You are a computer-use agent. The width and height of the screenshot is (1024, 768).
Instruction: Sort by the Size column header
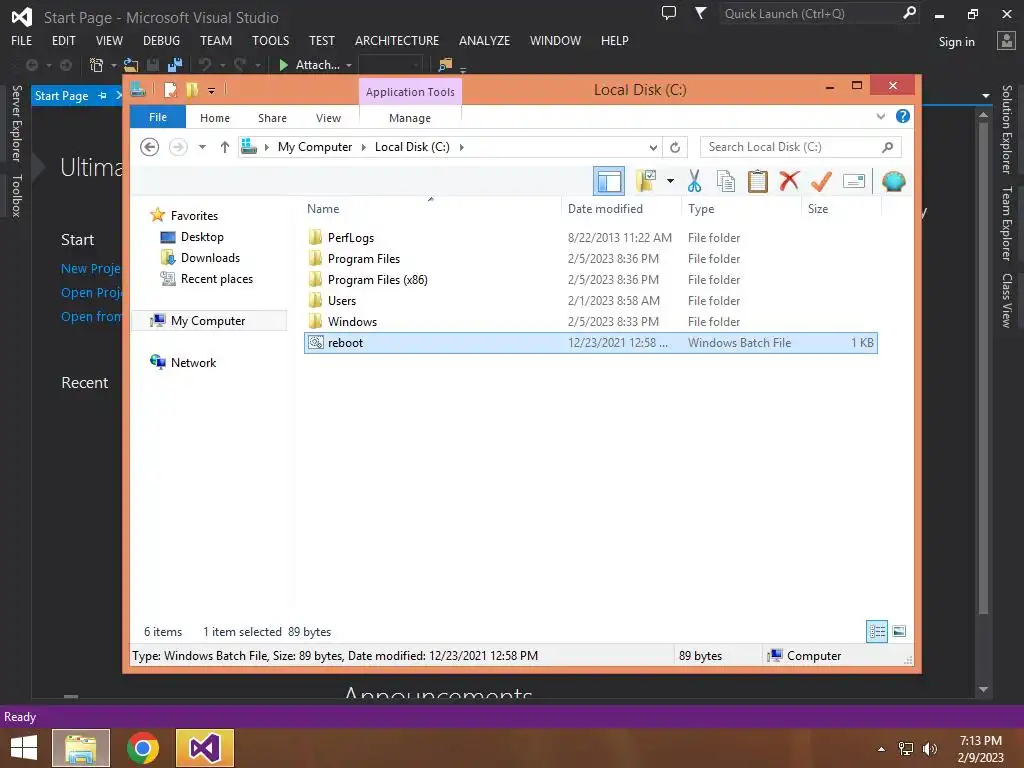818,209
